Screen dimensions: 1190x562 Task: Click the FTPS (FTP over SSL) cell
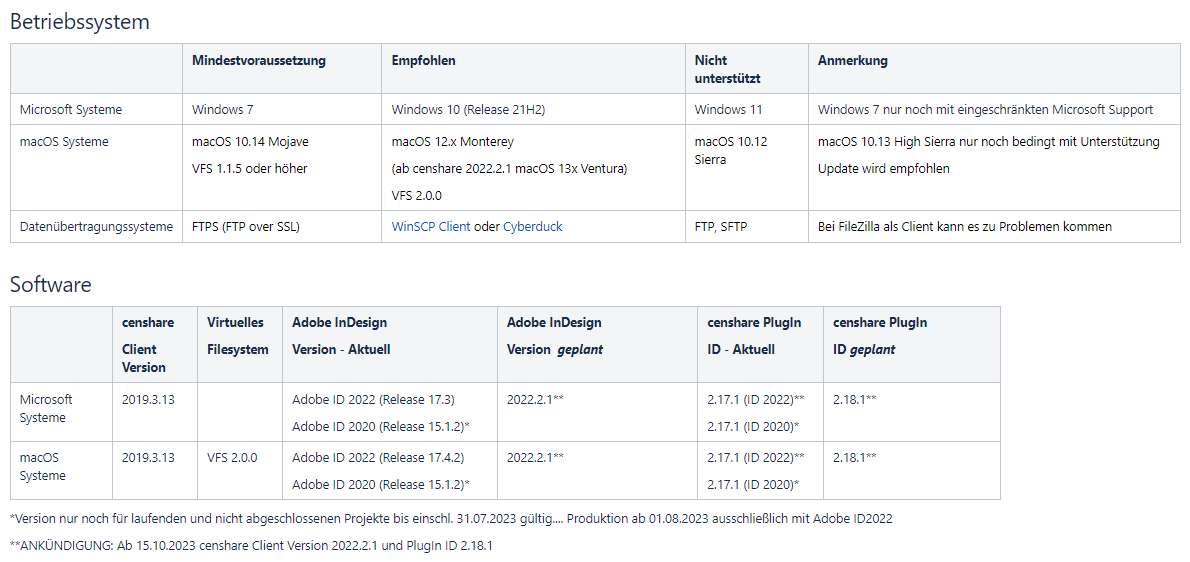[246, 226]
